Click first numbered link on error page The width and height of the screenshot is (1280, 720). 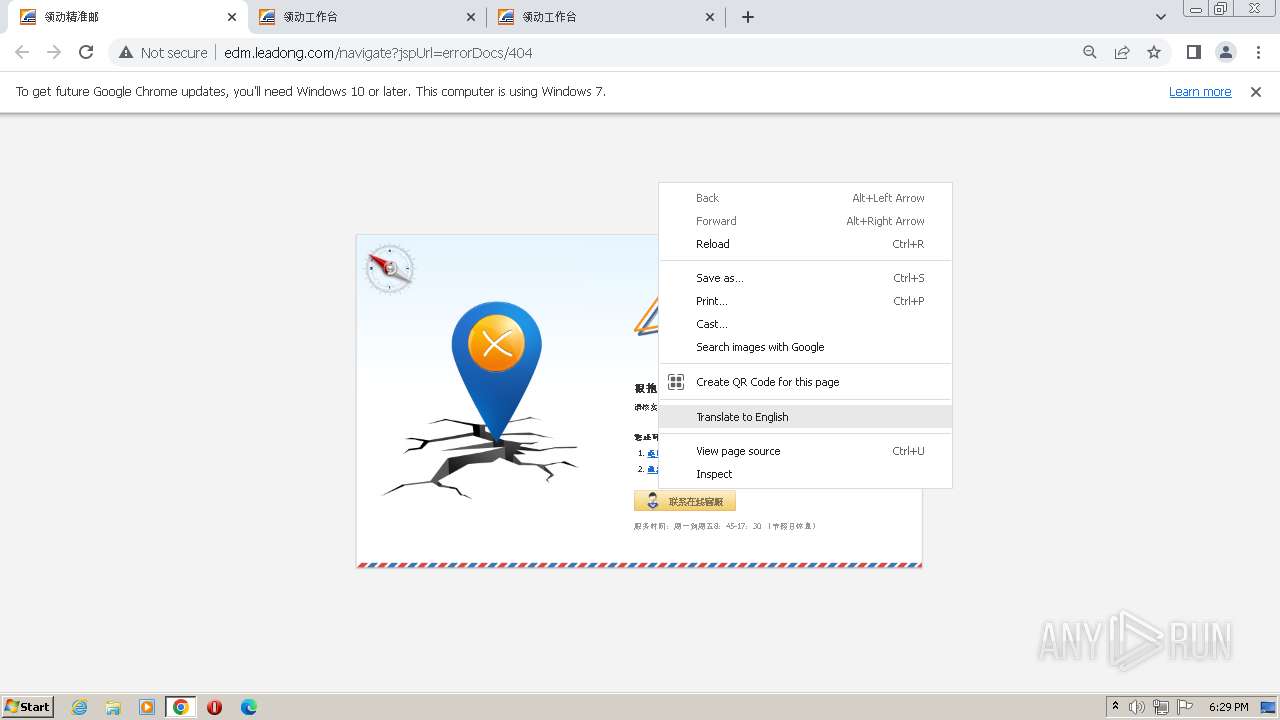pyautogui.click(x=652, y=453)
